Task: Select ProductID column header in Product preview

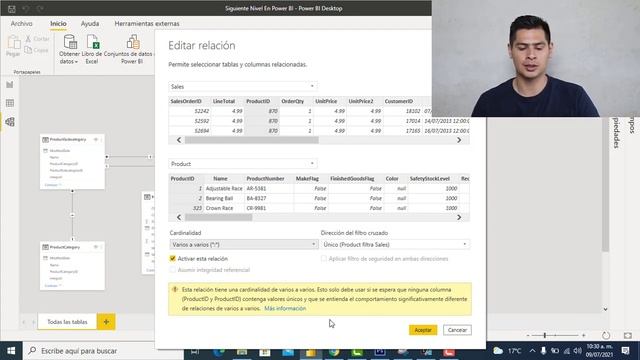Action: click(186, 178)
